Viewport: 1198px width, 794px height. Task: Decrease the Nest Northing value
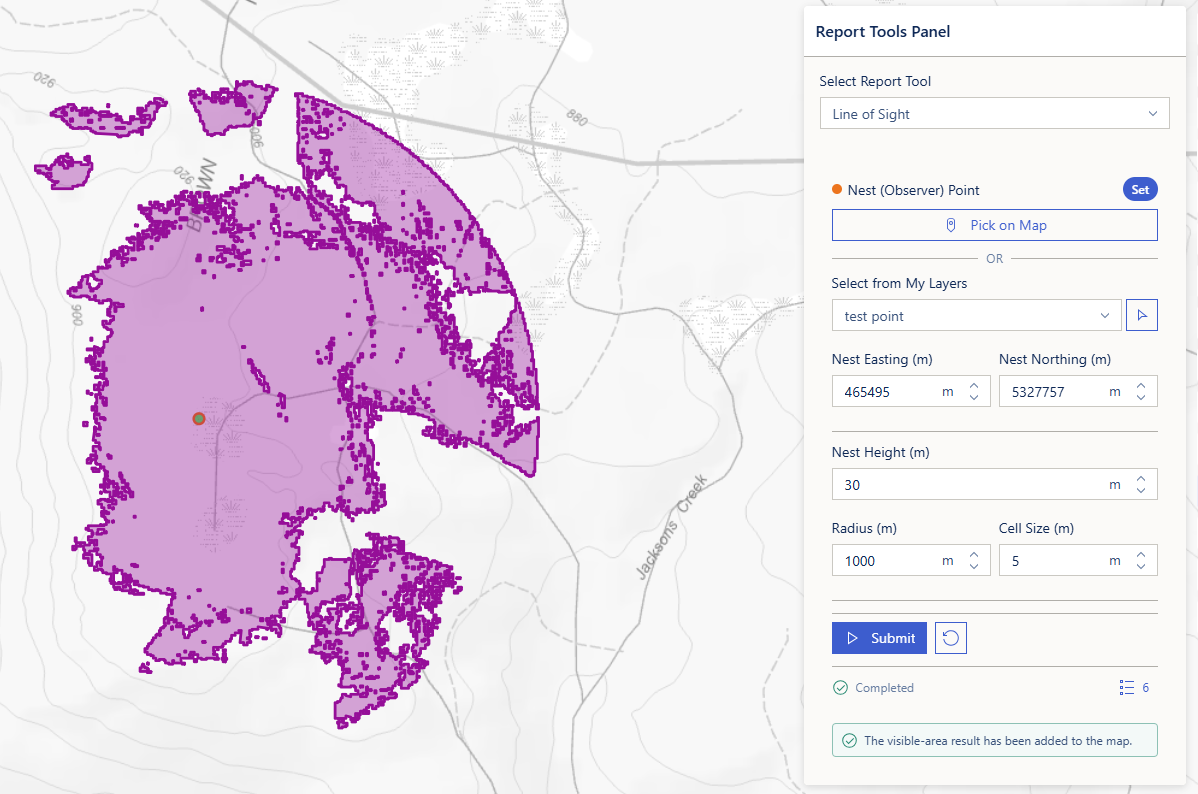(x=1141, y=397)
